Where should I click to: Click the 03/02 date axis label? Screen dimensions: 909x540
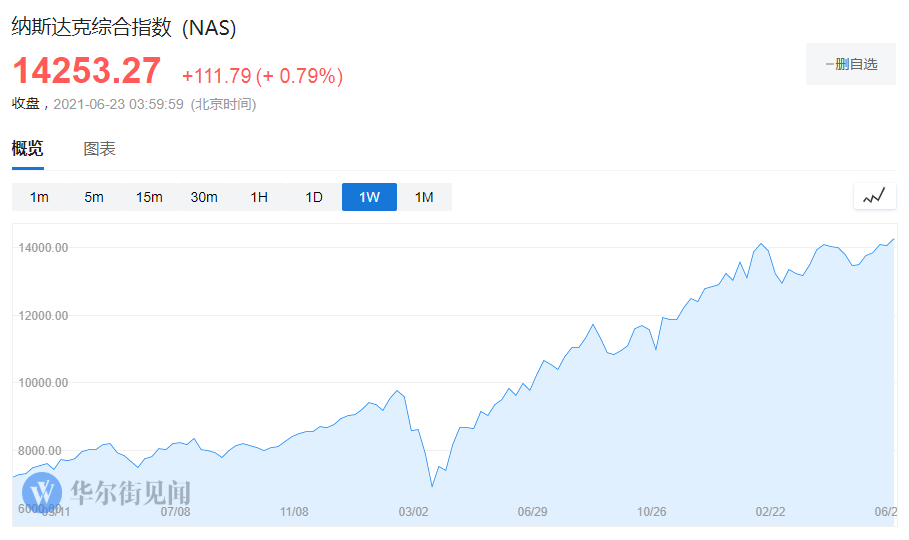[413, 512]
